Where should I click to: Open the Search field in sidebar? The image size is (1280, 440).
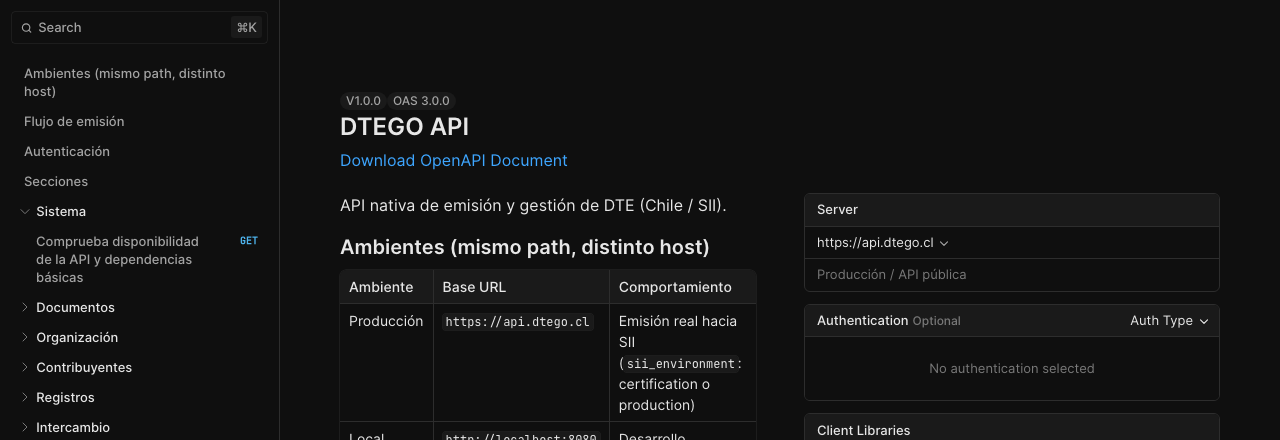coord(139,28)
